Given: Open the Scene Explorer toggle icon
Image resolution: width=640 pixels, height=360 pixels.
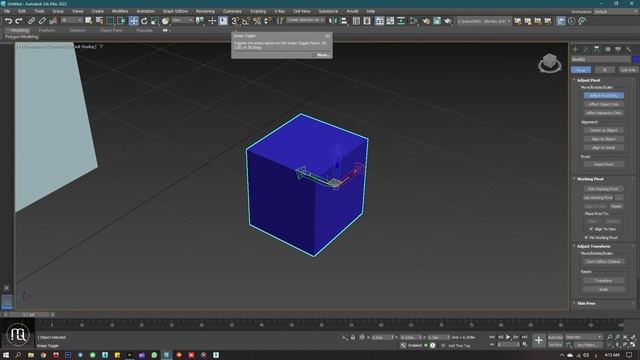Looking at the screenshot, I should click(x=356, y=21).
